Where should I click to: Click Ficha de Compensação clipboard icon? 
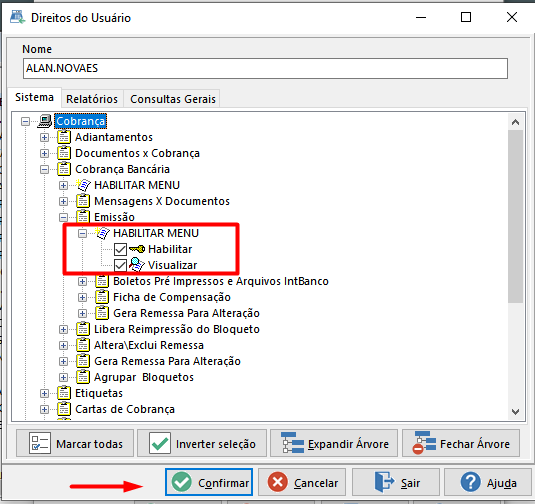(x=102, y=297)
